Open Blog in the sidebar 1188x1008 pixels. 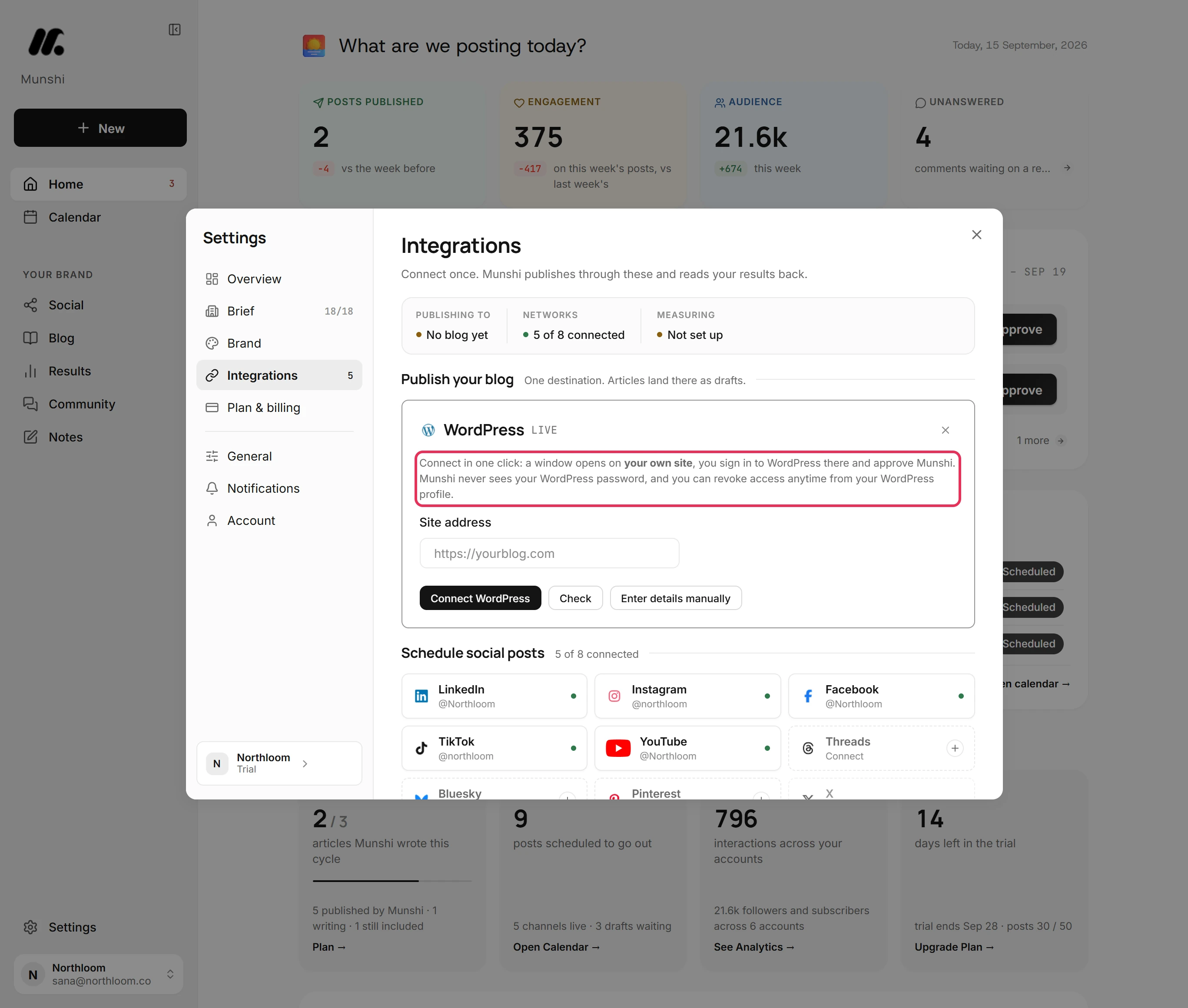click(x=98, y=338)
